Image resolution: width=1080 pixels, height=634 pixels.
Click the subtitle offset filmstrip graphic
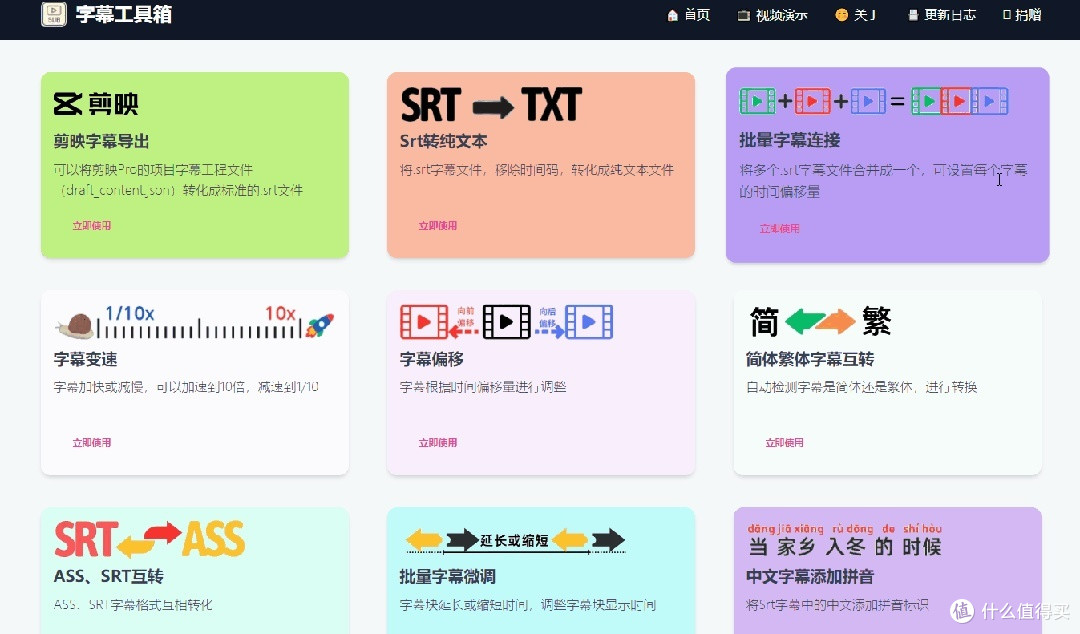coord(506,322)
